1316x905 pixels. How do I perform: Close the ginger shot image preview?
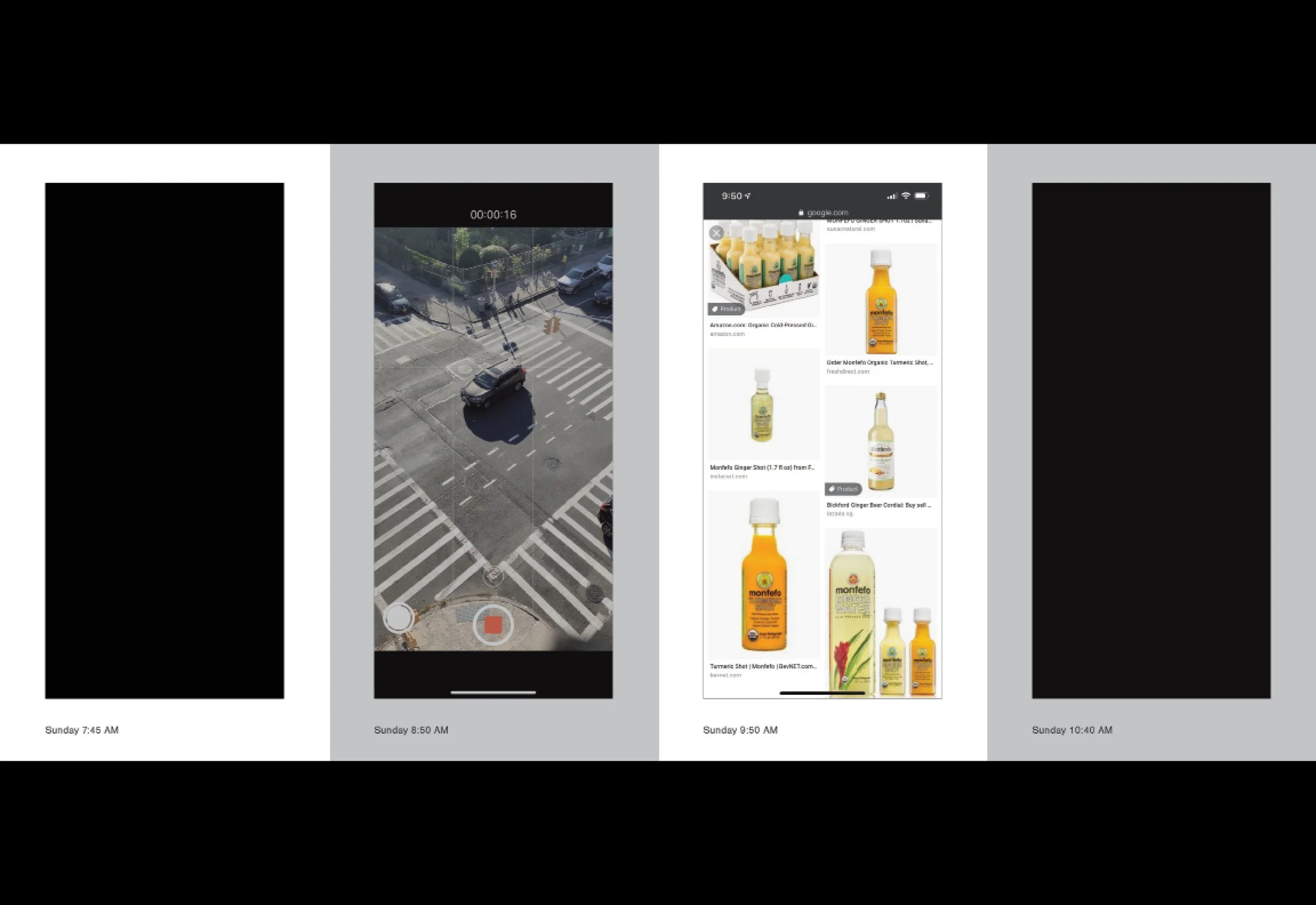coord(716,233)
